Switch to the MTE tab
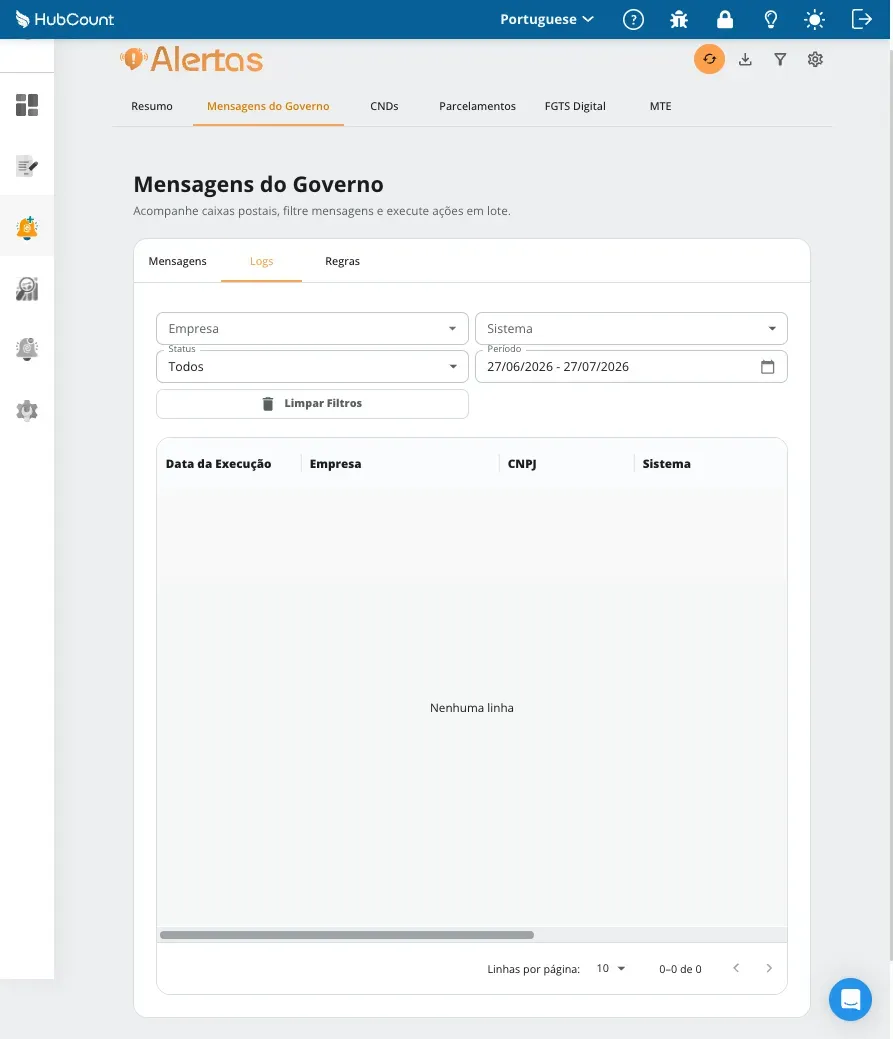This screenshot has width=893, height=1039. point(660,106)
